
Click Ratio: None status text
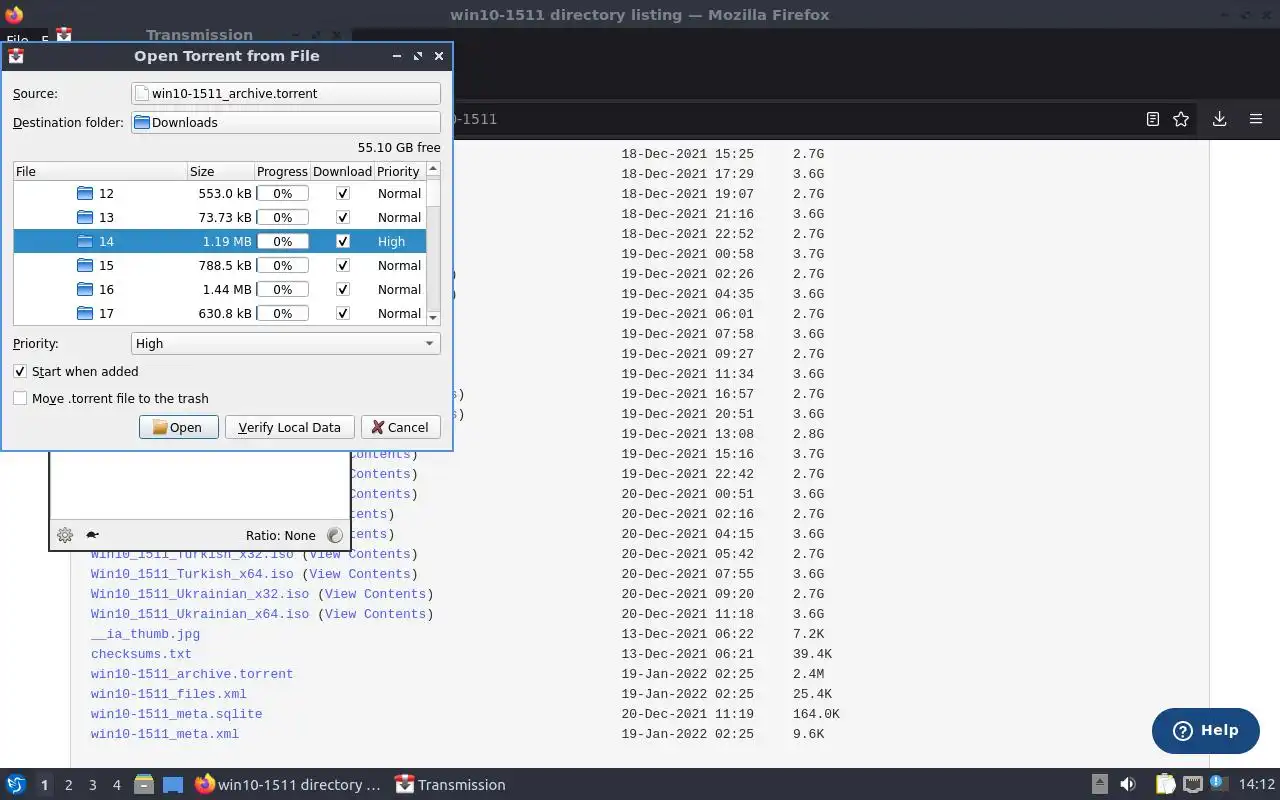coord(280,535)
